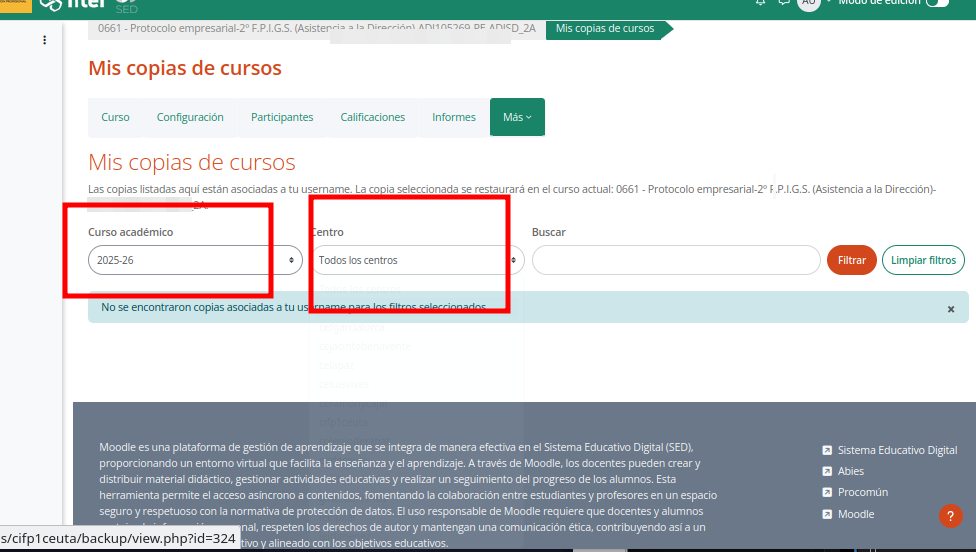Open the three-dot drawer menu icon

click(44, 40)
